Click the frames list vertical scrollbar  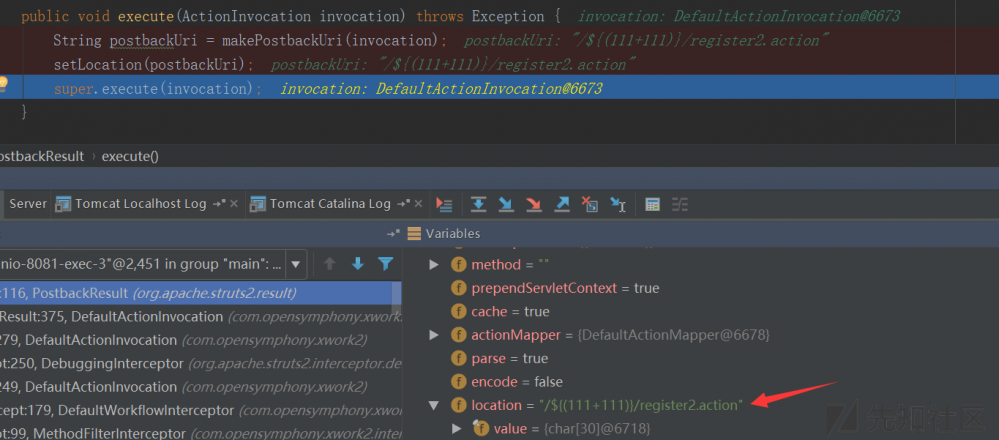[396, 299]
